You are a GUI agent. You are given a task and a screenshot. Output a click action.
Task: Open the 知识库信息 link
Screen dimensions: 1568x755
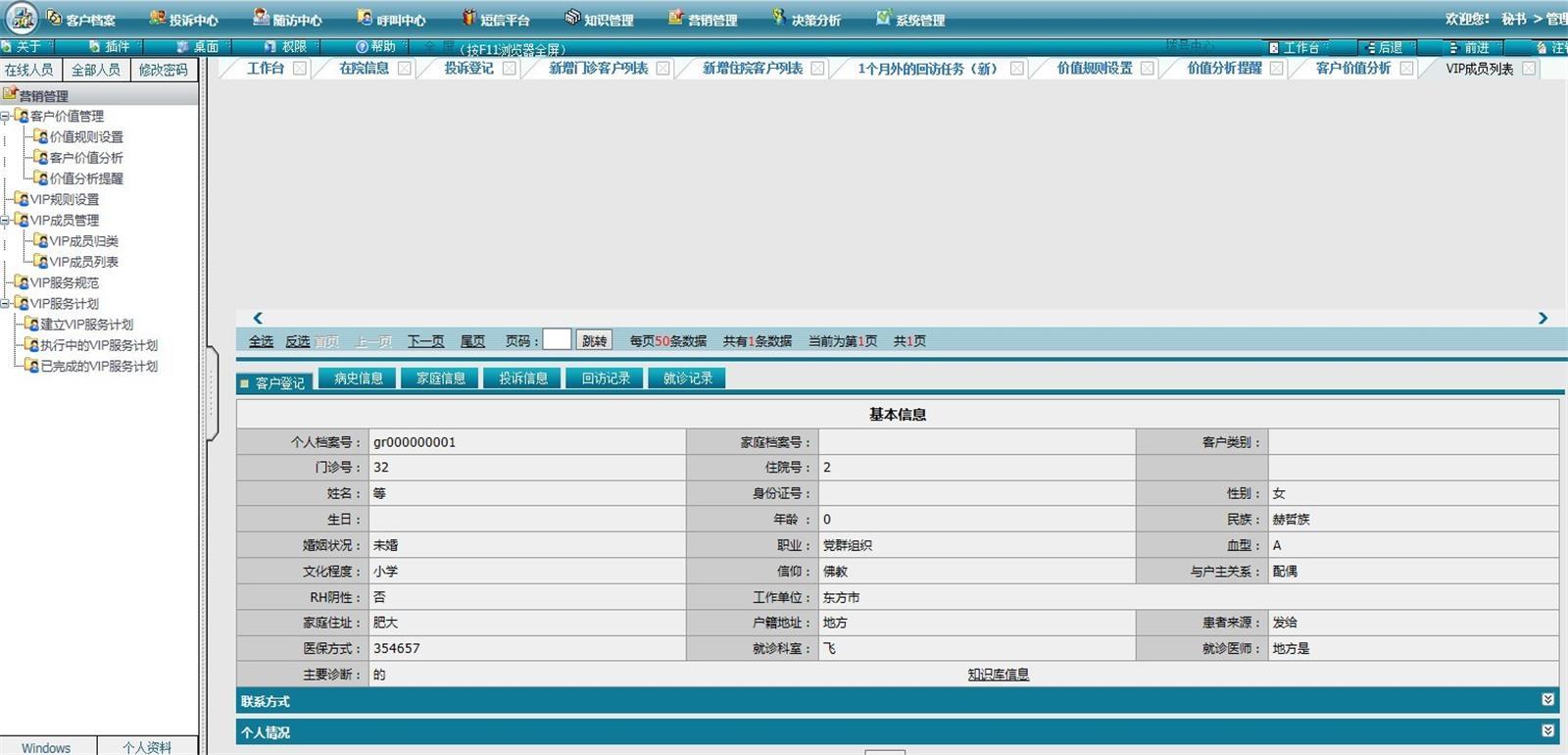coord(998,675)
